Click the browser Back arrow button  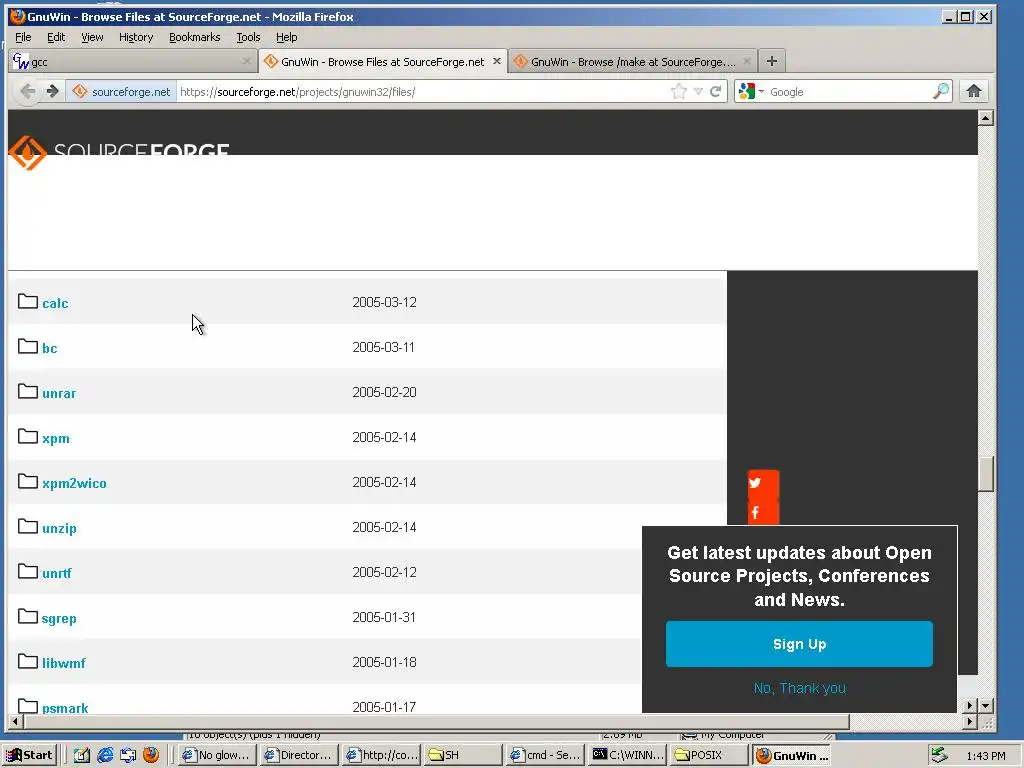[x=27, y=91]
